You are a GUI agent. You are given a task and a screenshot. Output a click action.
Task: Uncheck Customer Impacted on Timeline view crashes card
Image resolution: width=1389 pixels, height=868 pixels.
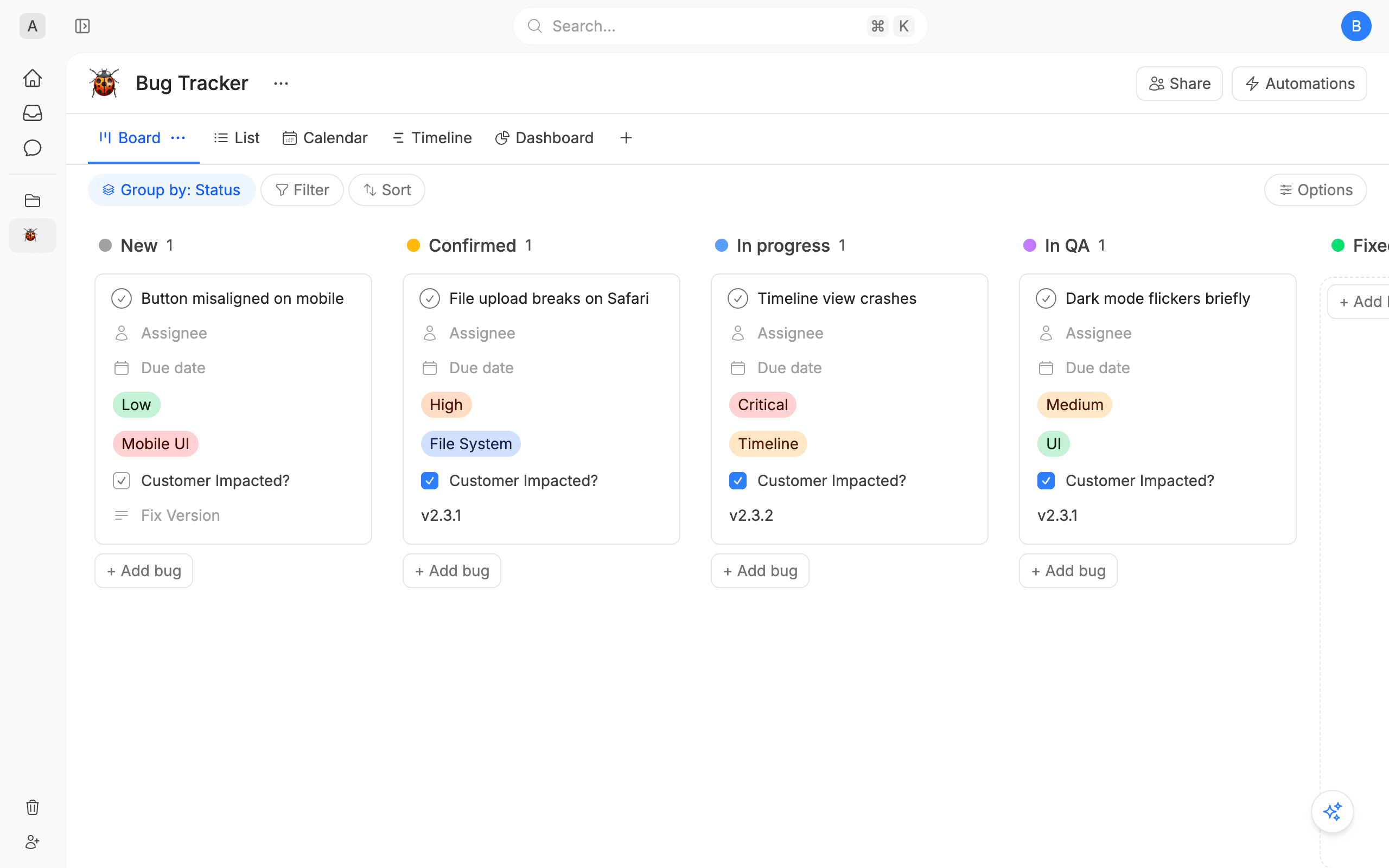738,481
